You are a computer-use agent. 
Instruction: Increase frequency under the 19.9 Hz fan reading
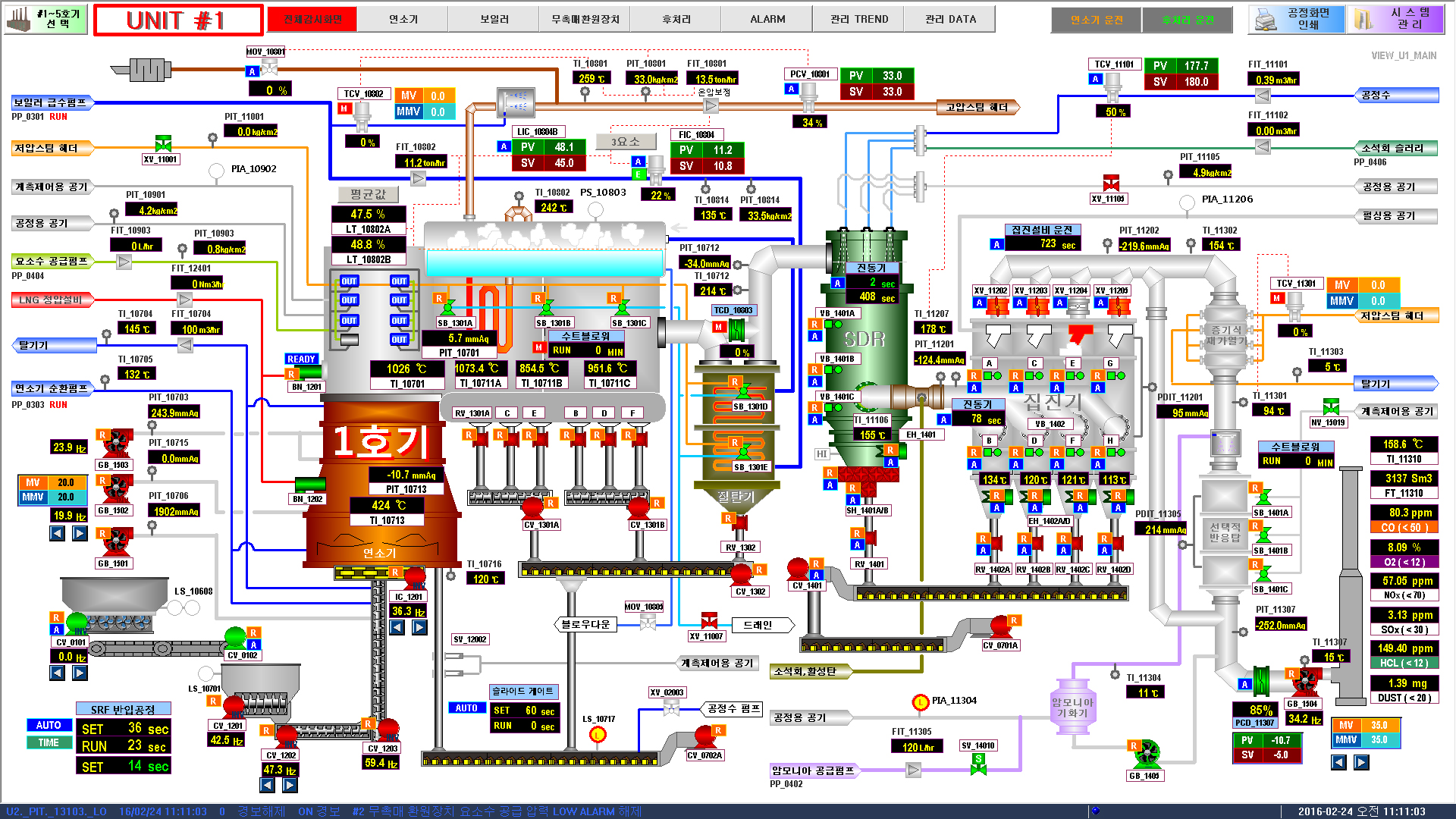(80, 533)
